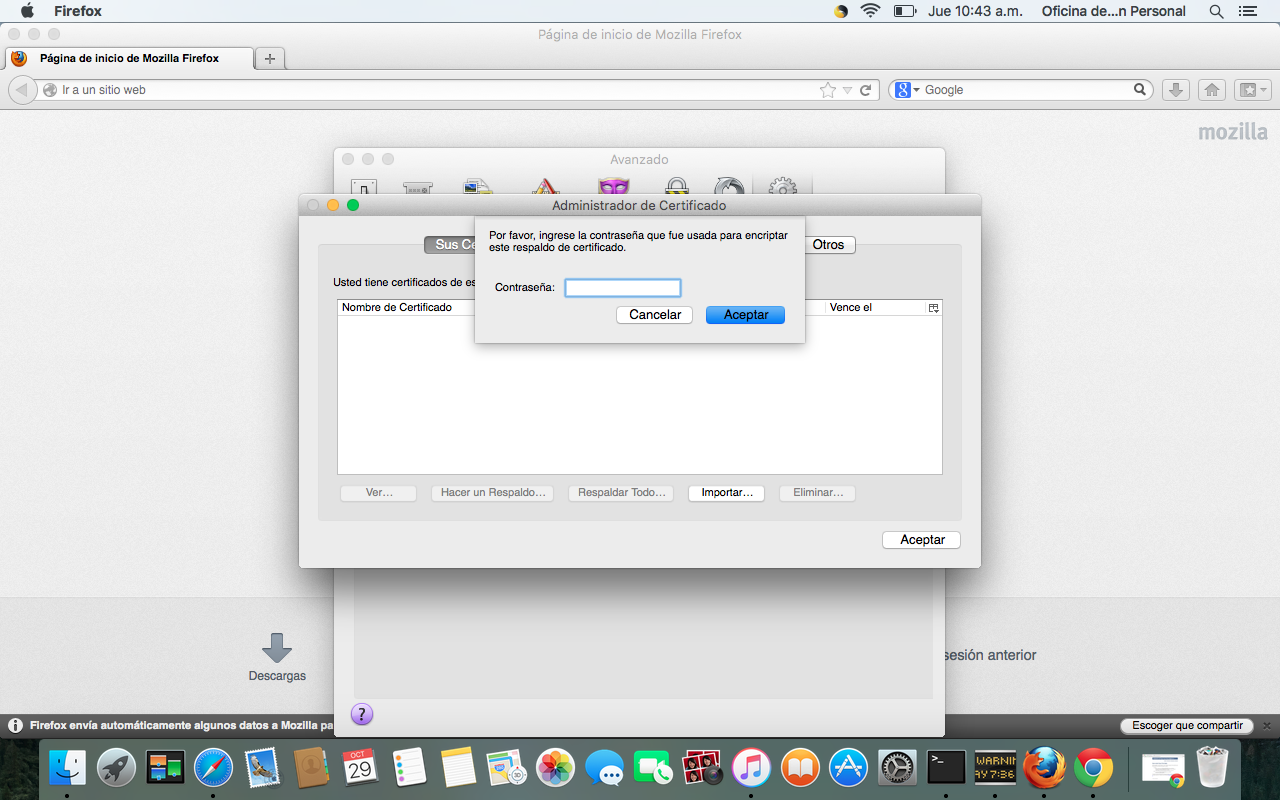Open Messages app in the dock
This screenshot has height=800, width=1280.
tap(604, 768)
